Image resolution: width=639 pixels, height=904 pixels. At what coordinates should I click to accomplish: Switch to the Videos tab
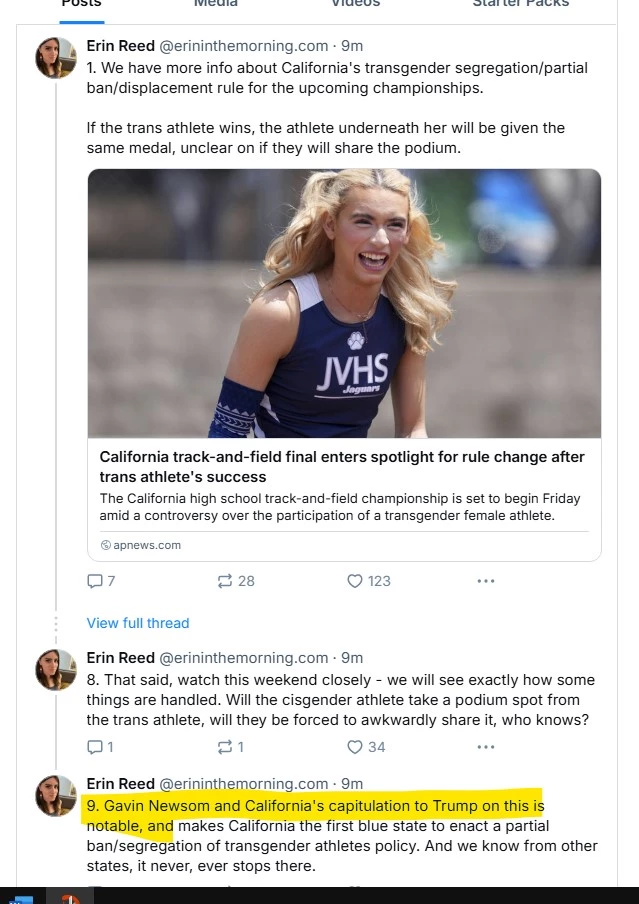355,3
